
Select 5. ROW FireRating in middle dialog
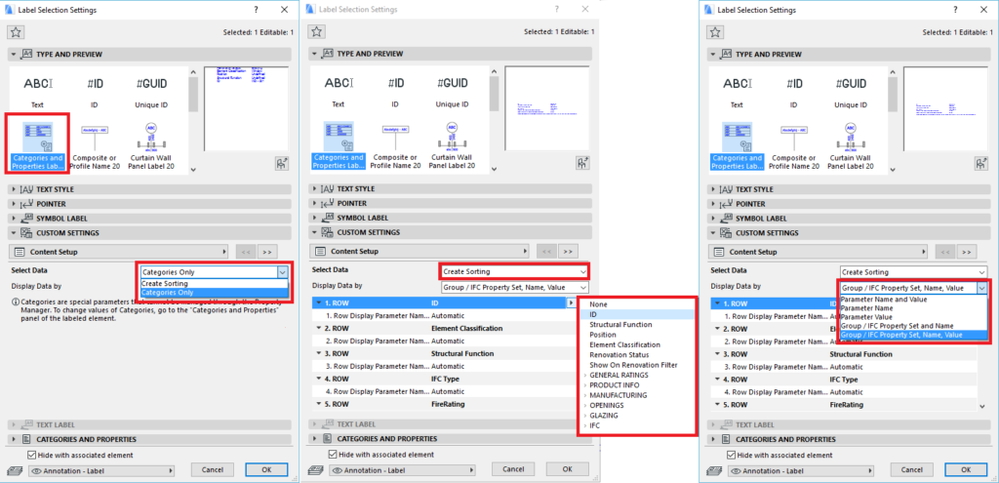pos(443,405)
